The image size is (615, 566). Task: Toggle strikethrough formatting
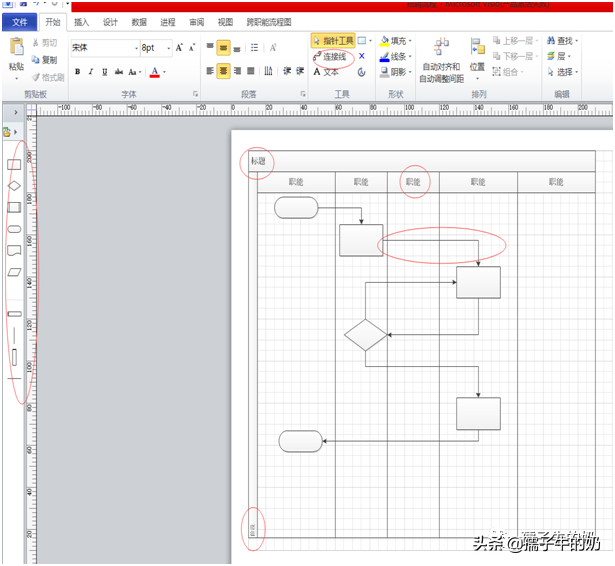point(118,72)
